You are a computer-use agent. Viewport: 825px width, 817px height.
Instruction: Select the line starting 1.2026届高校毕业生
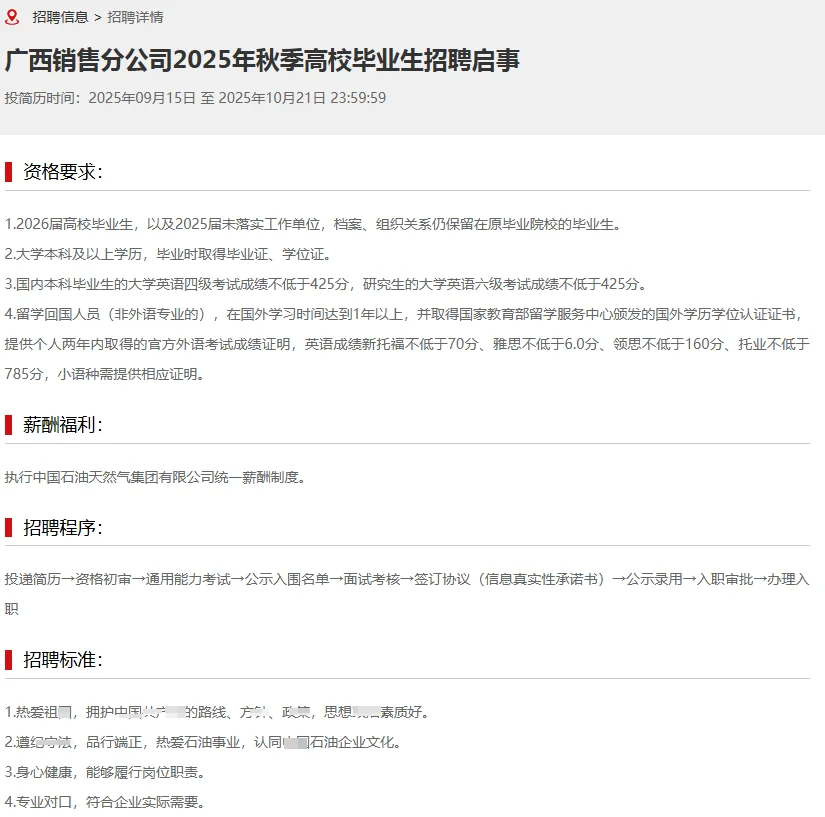pos(314,225)
